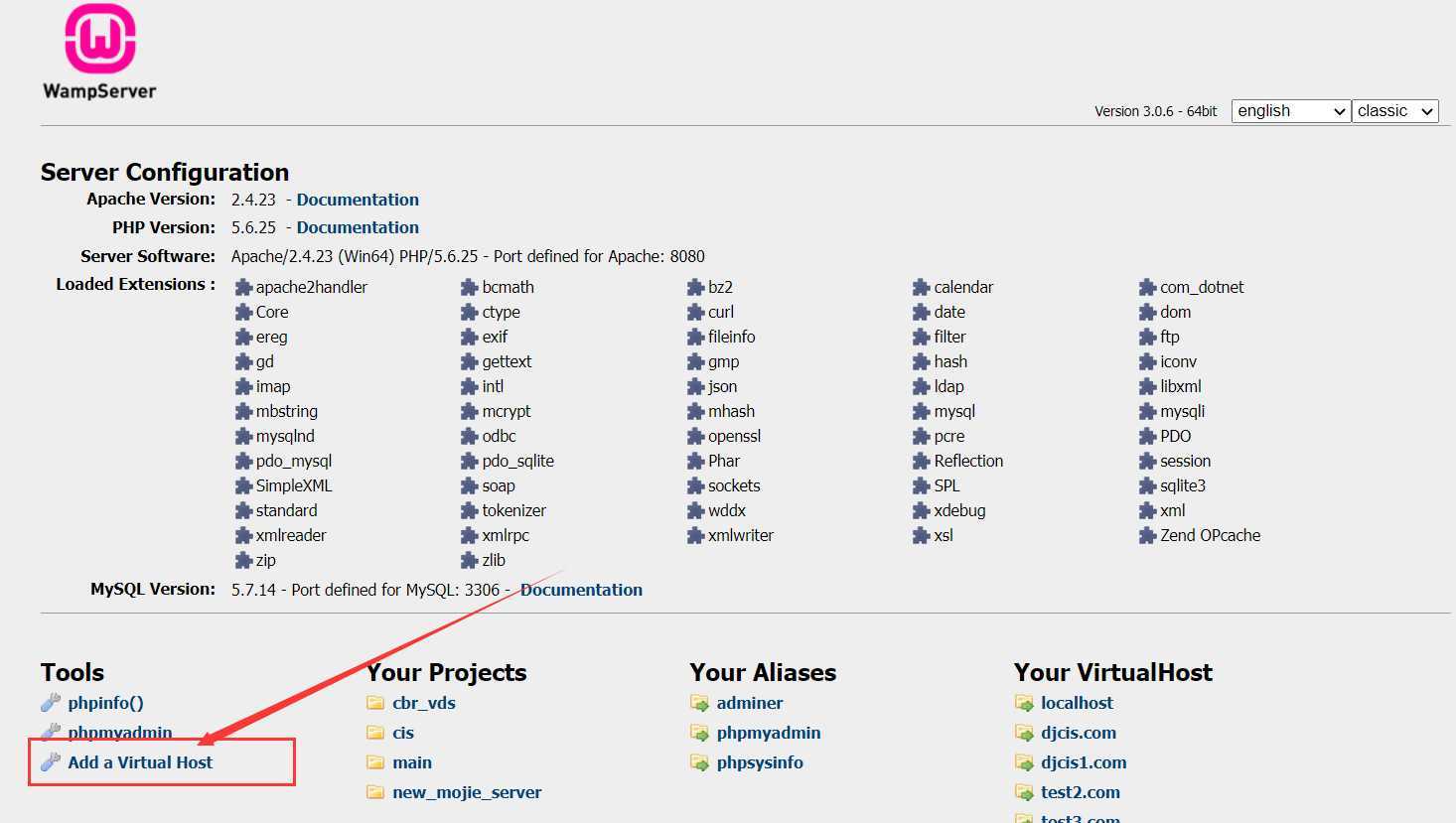Viewport: 1456px width, 823px height.
Task: Select the Server Configuration heading
Action: tap(165, 172)
